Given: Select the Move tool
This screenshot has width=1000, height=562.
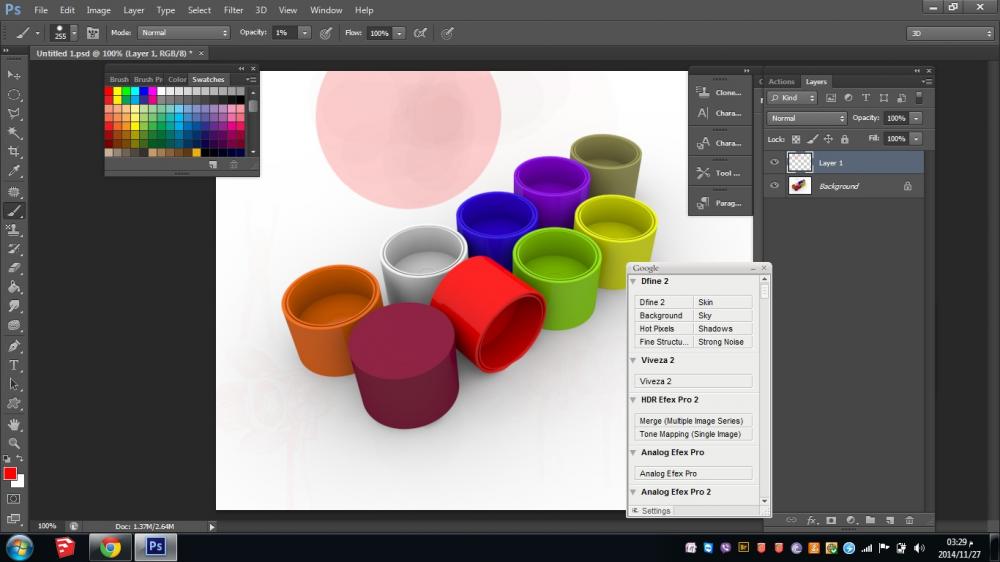Looking at the screenshot, I should pyautogui.click(x=14, y=75).
